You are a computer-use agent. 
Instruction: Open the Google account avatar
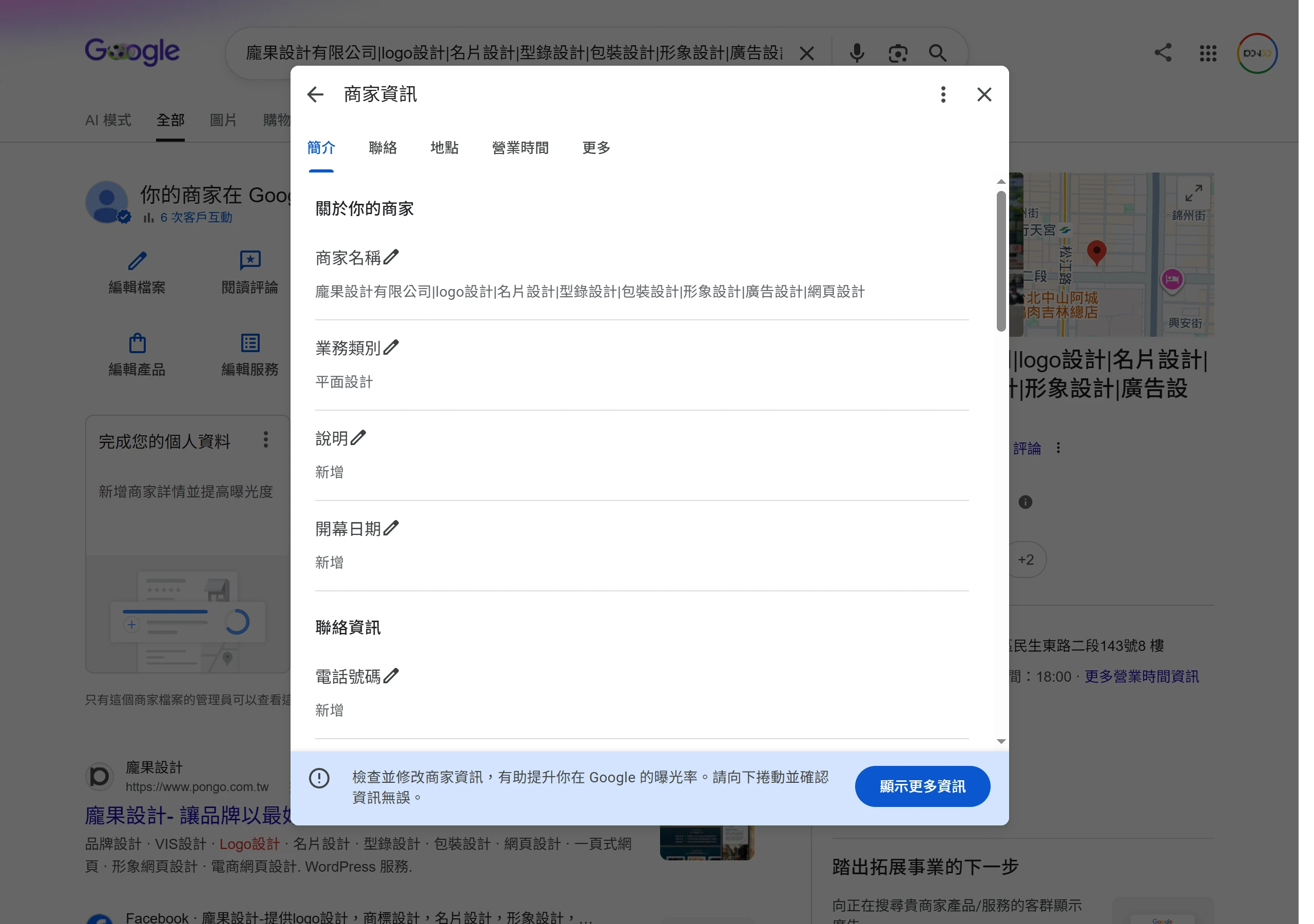point(1271,54)
